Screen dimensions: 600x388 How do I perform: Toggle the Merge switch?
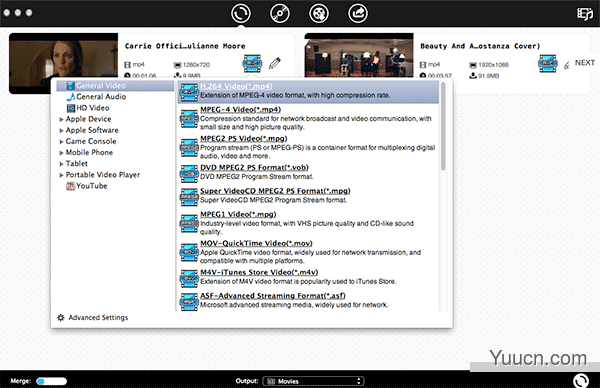point(52,381)
